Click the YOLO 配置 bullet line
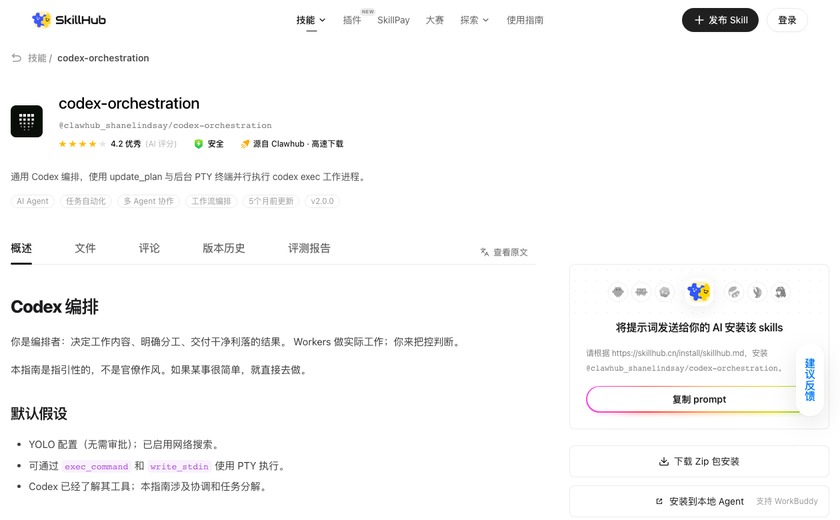Viewport: 840px width, 520px height. (x=124, y=444)
